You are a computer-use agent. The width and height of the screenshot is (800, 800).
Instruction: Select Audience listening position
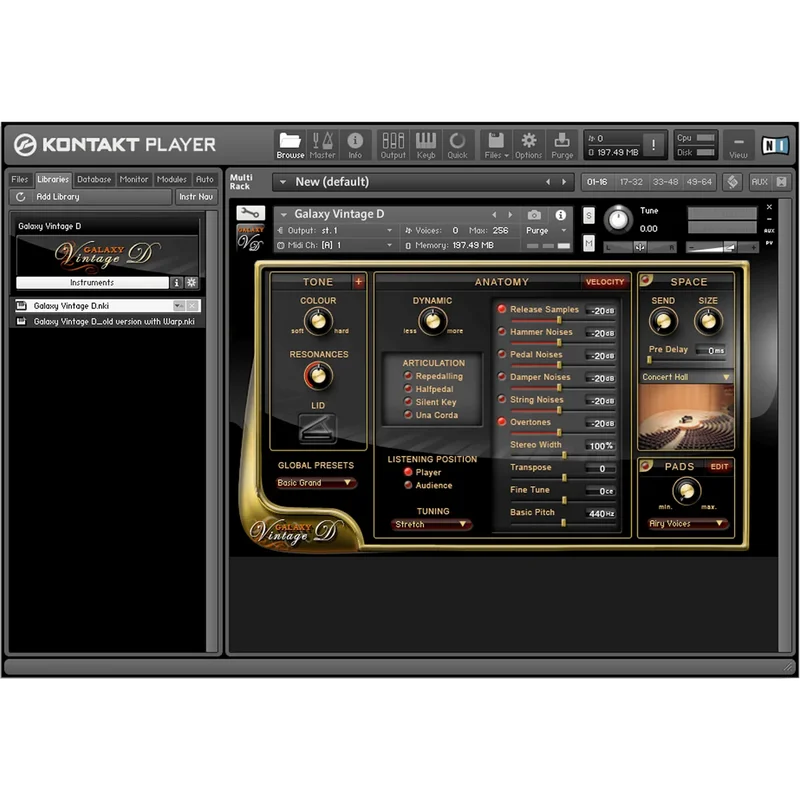408,485
